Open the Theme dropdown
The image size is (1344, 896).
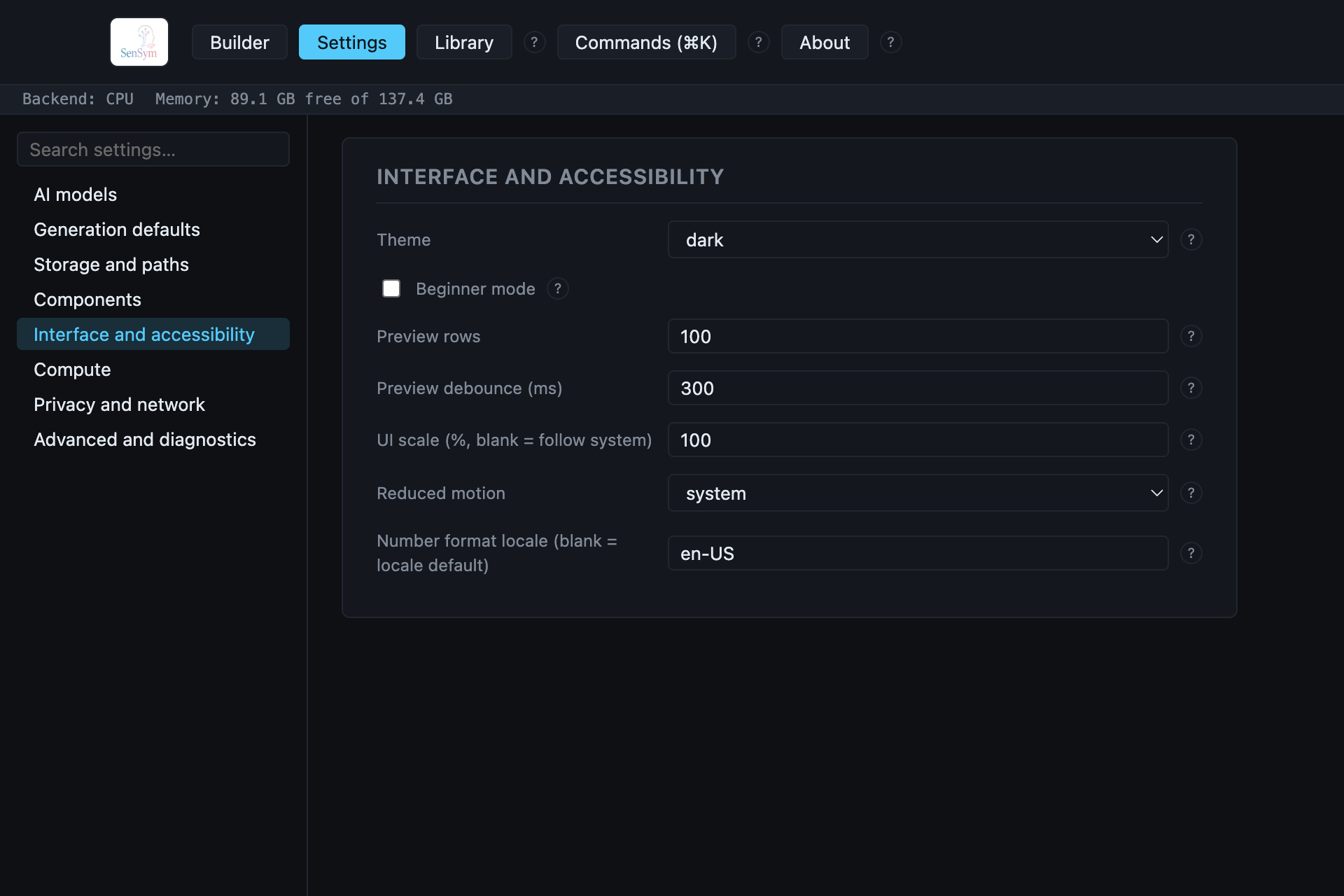click(918, 239)
